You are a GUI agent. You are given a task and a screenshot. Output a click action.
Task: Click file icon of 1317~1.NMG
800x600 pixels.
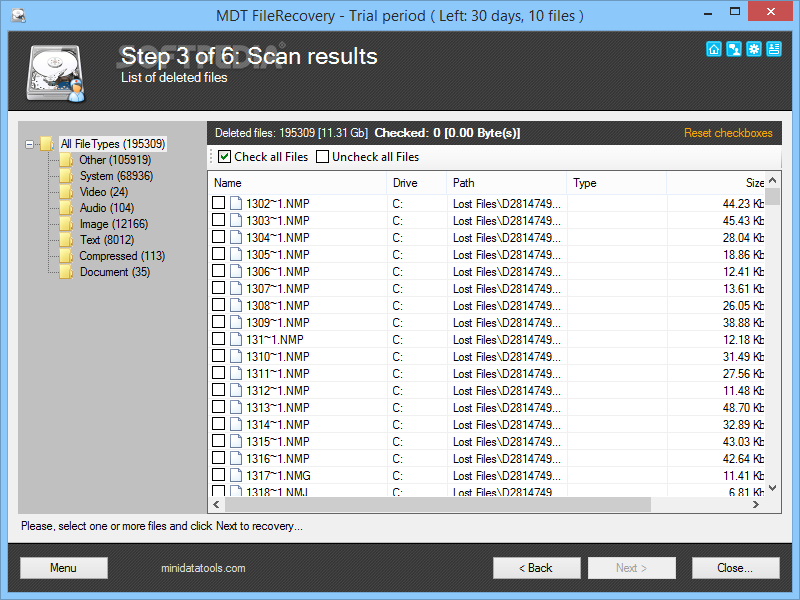click(236, 476)
